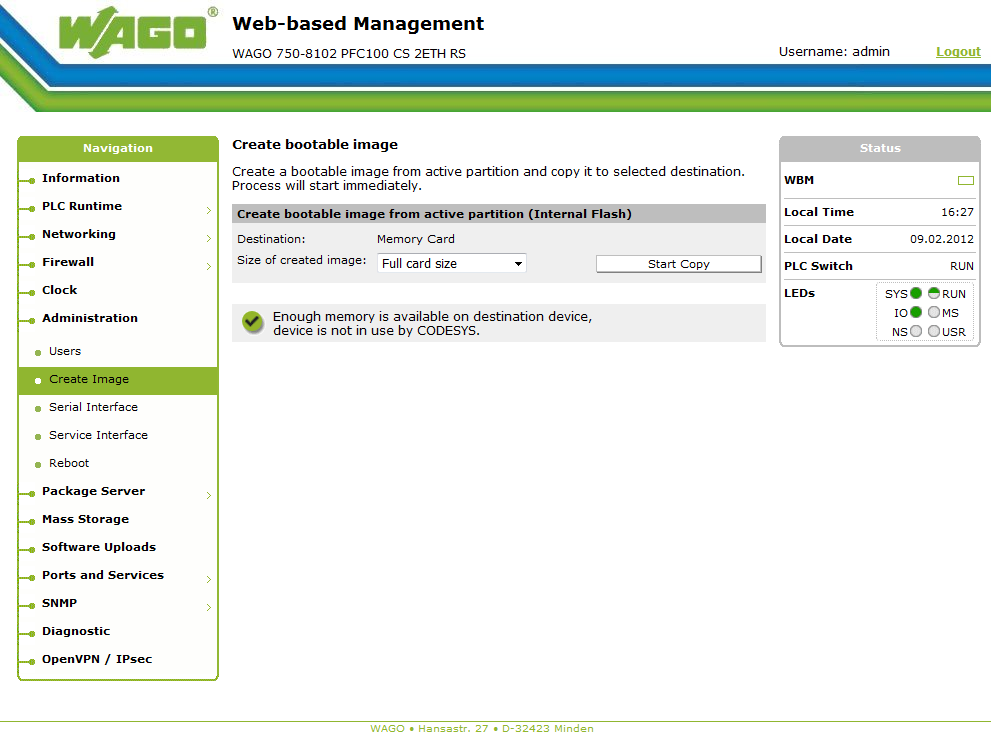991x746 pixels.
Task: Click the WAGO 750-8102 PFC100 device name
Action: pos(349,54)
